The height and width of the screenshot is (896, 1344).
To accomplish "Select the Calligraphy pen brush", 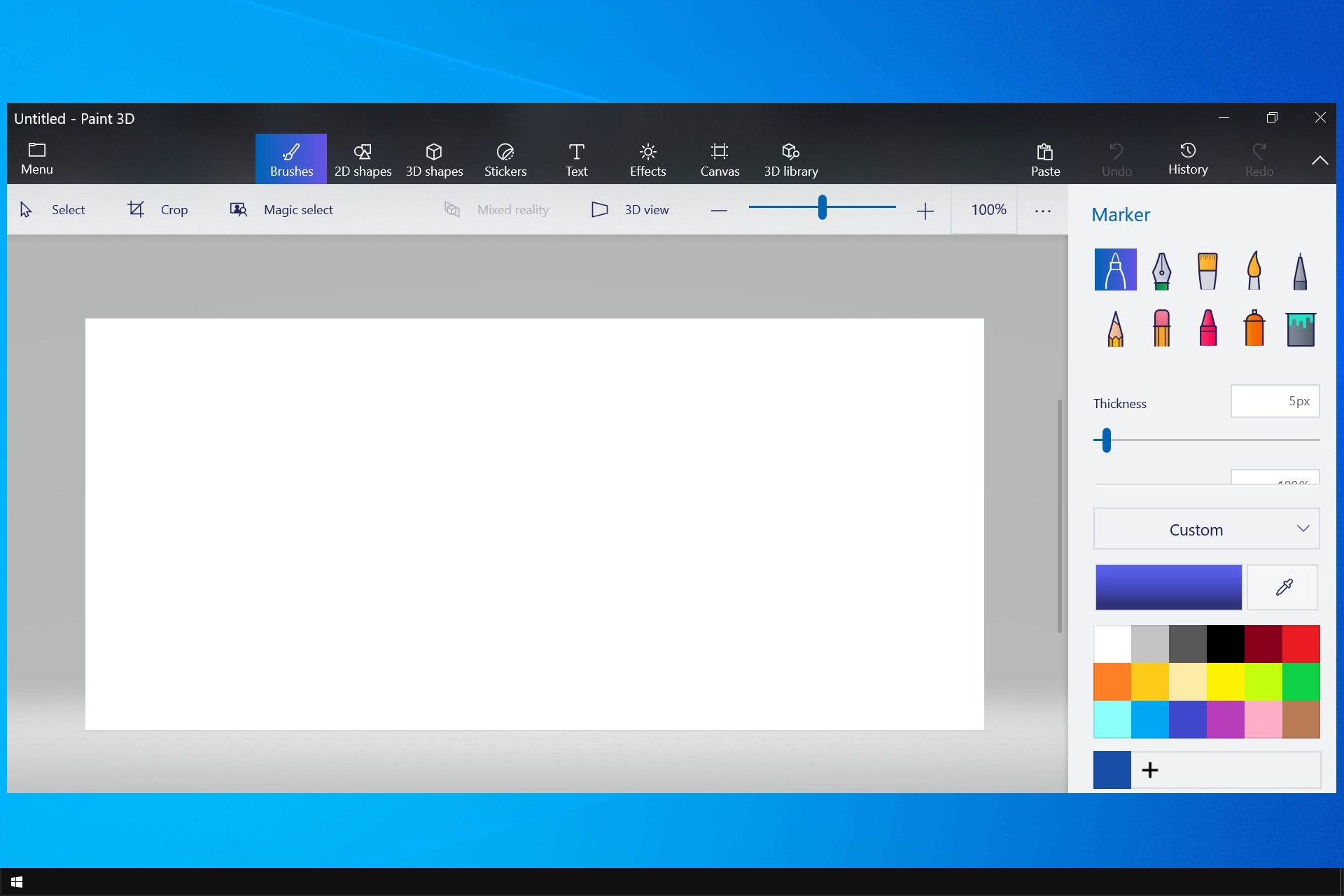I will coord(1161,270).
